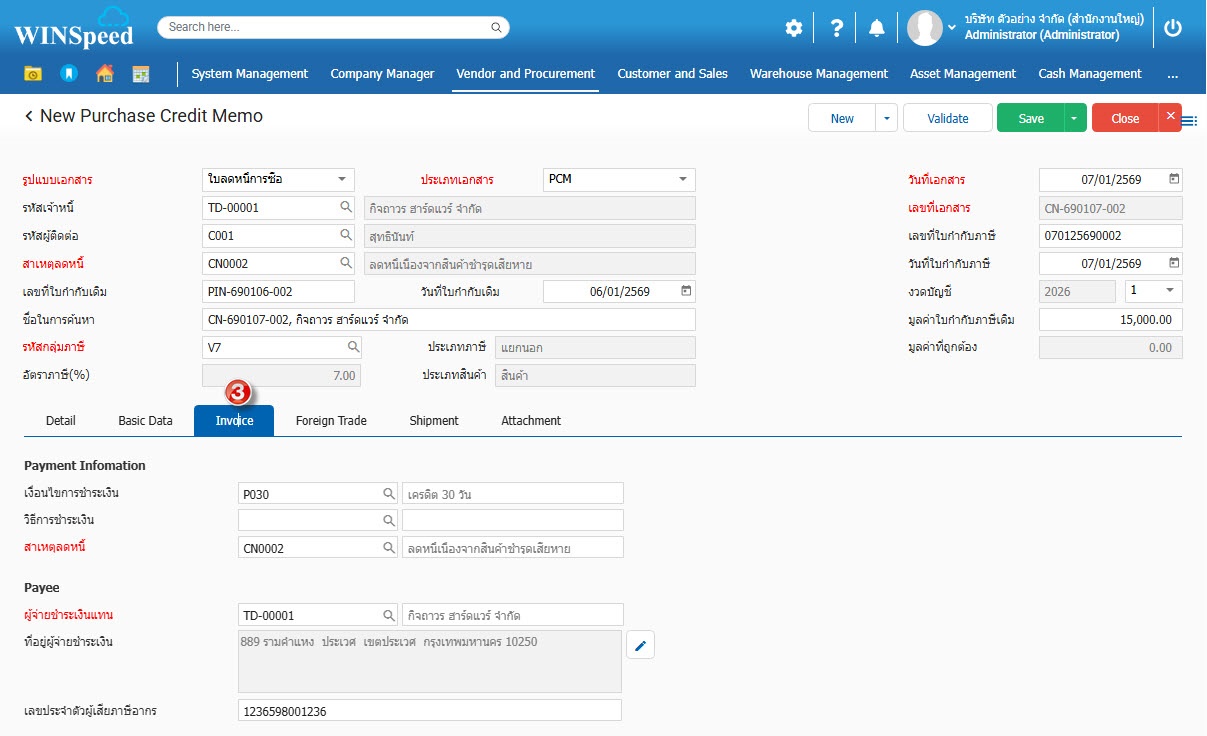Expand the New button dropdown arrow

click(886, 119)
